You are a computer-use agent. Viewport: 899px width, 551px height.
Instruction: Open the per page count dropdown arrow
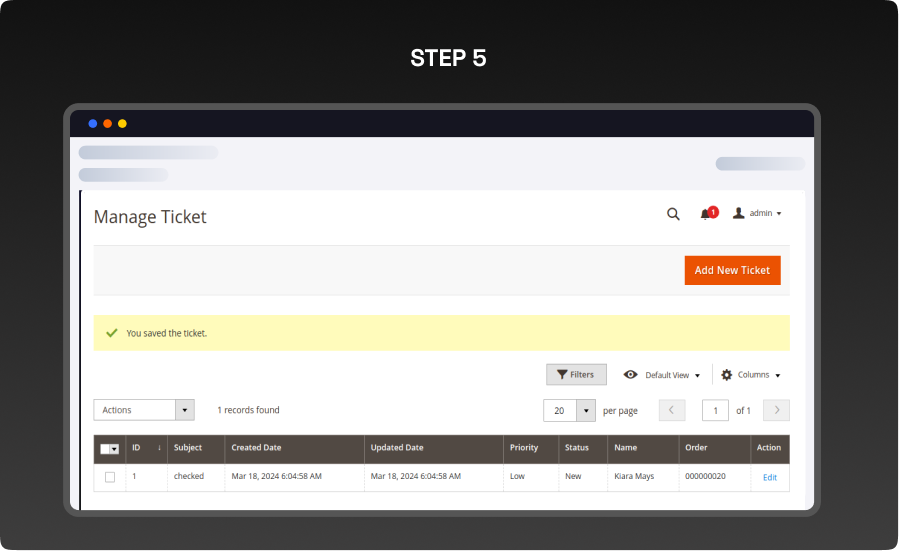(586, 411)
